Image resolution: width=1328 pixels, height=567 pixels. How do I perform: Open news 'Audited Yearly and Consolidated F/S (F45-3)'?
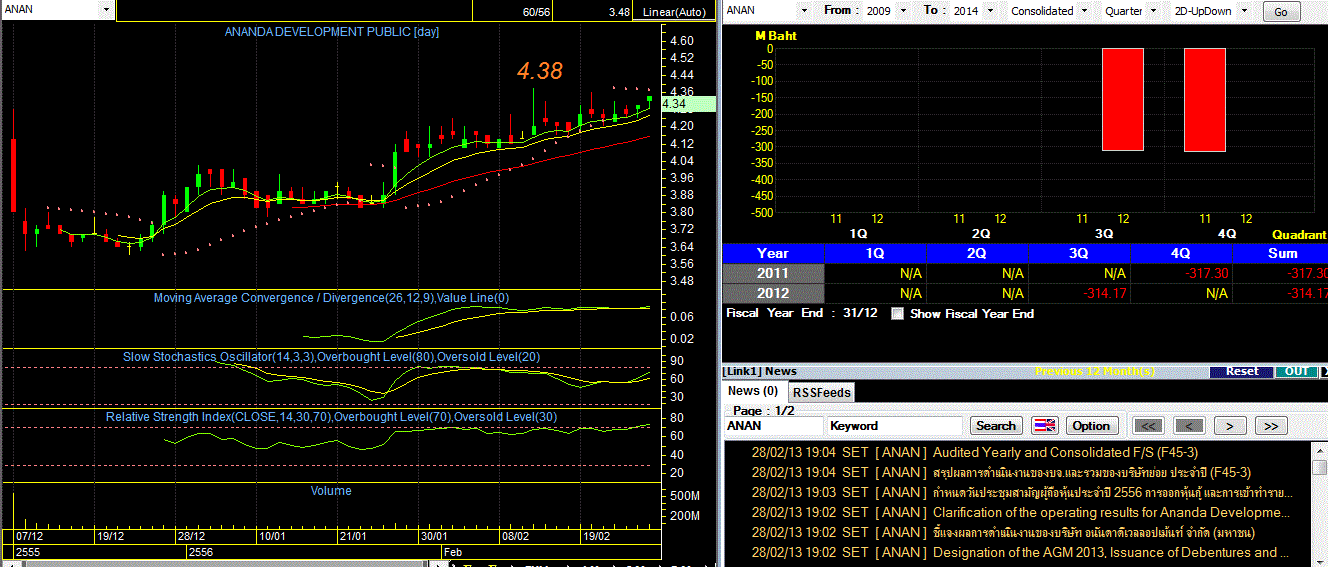[x=1065, y=452]
